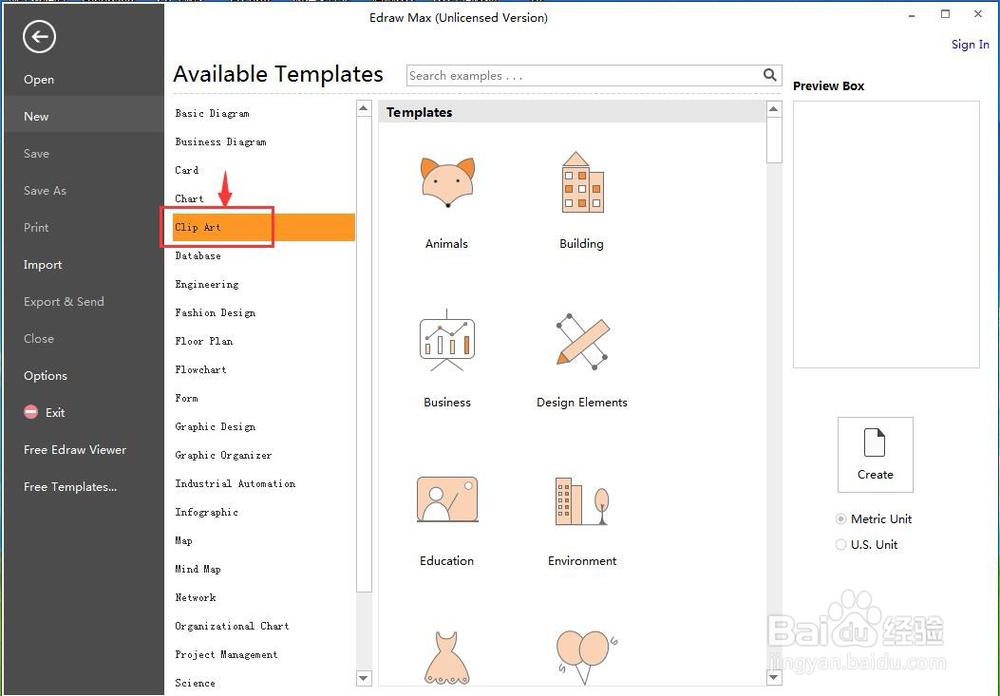Open the Education template icon
Image resolution: width=1000 pixels, height=696 pixels.
pos(447,500)
